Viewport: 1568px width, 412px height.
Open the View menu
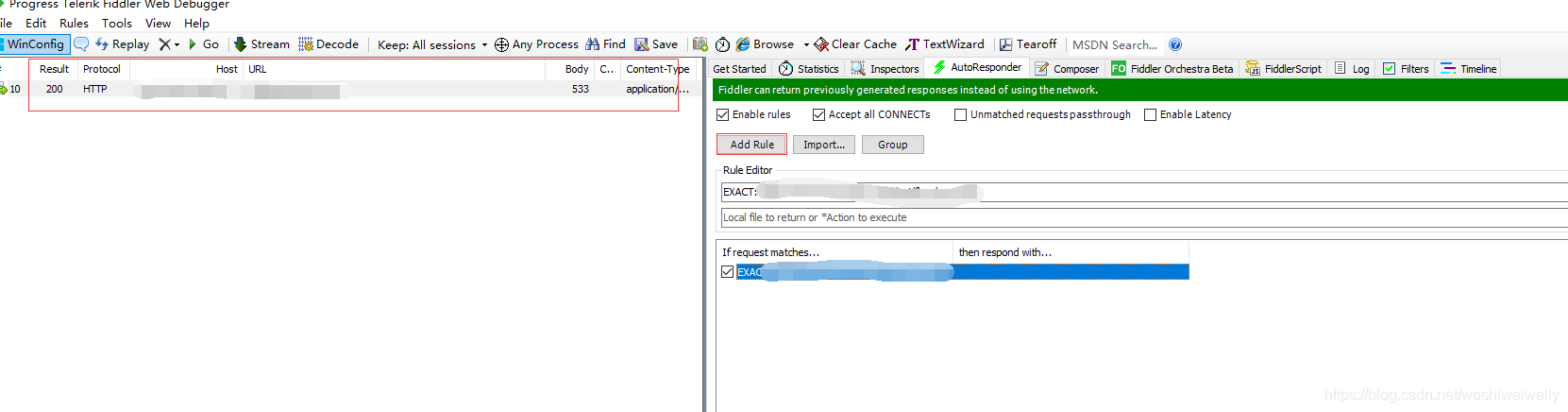[x=158, y=23]
